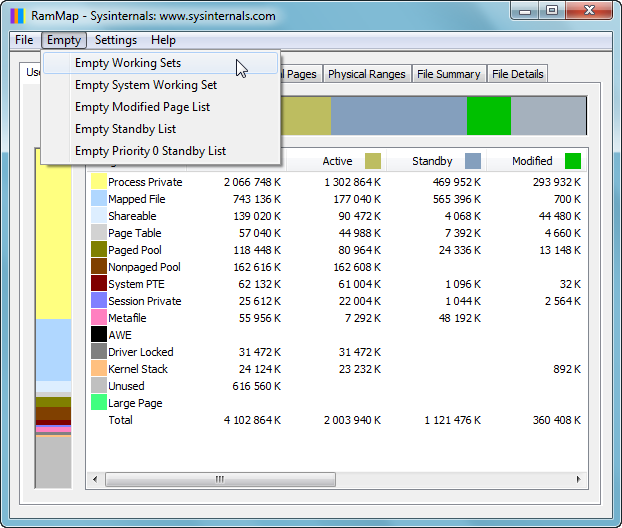Image resolution: width=622 pixels, height=528 pixels.
Task: Select the Process Private row label
Action: (145, 182)
